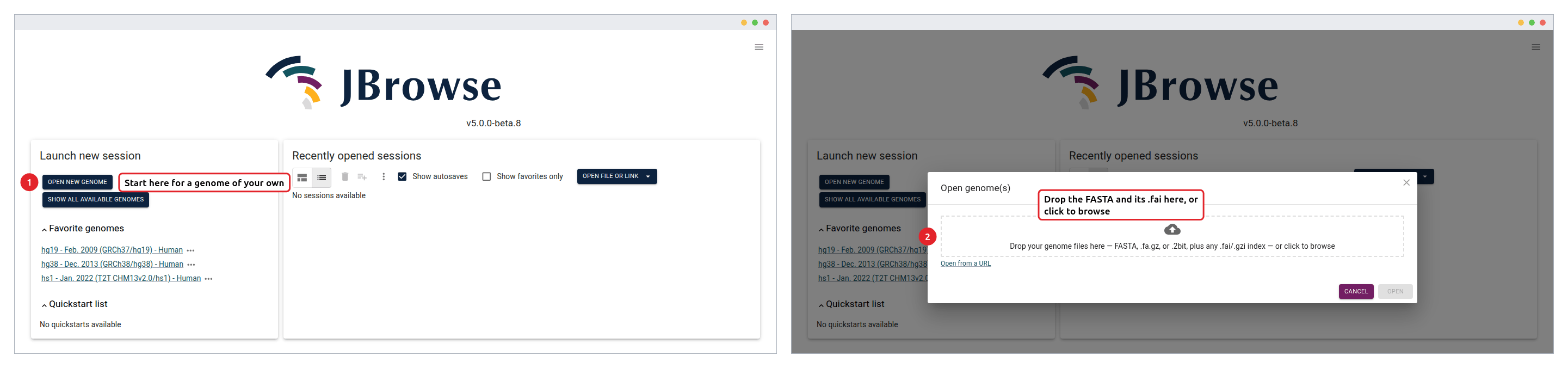This screenshot has height=368, width=1568.
Task: Close the Open genome(s) dialog
Action: [1406, 182]
